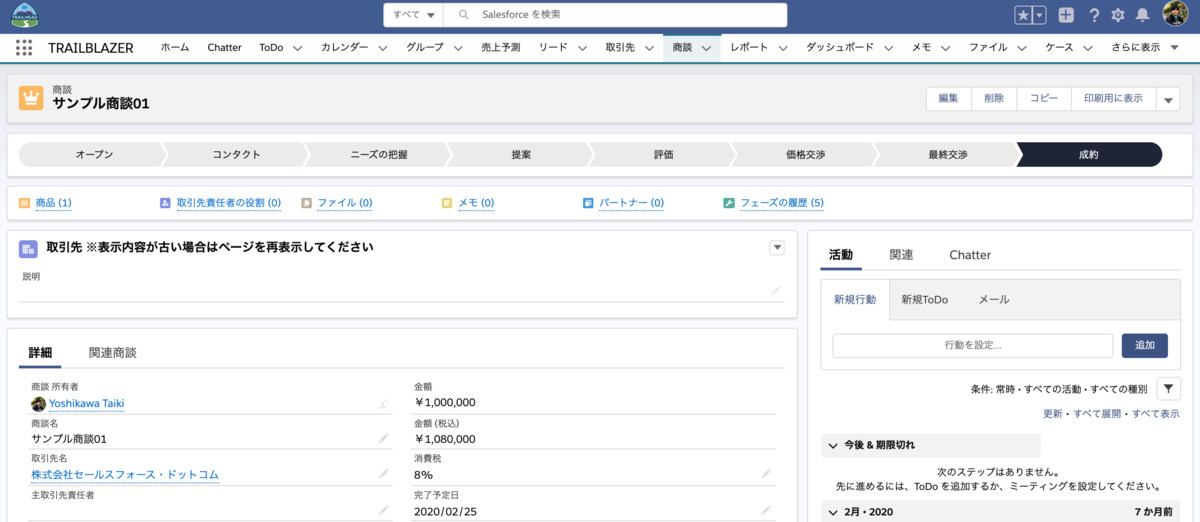Change the 商談 所有者 owner icon
Image resolution: width=1200 pixels, height=522 pixels.
[384, 404]
